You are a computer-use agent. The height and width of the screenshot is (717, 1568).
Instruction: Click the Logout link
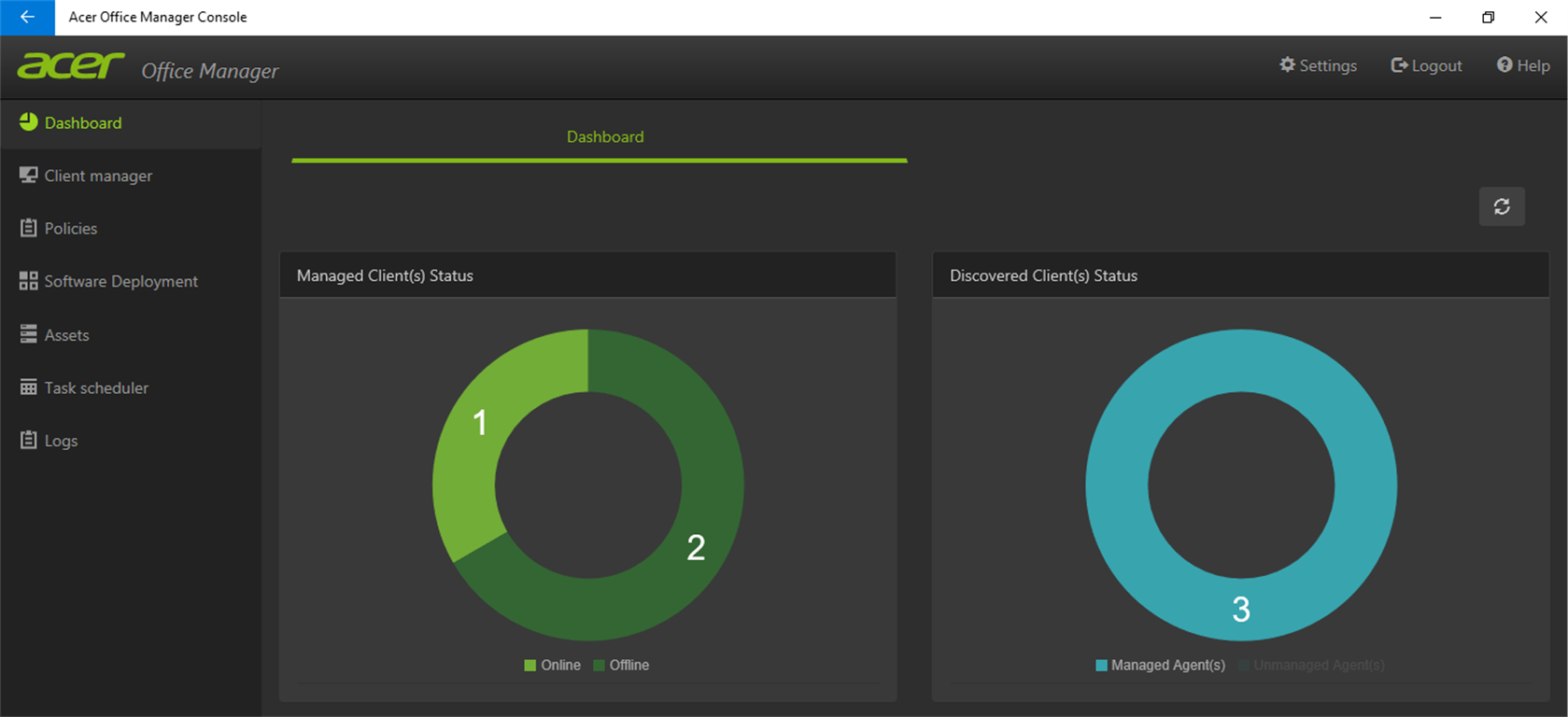[x=1426, y=65]
